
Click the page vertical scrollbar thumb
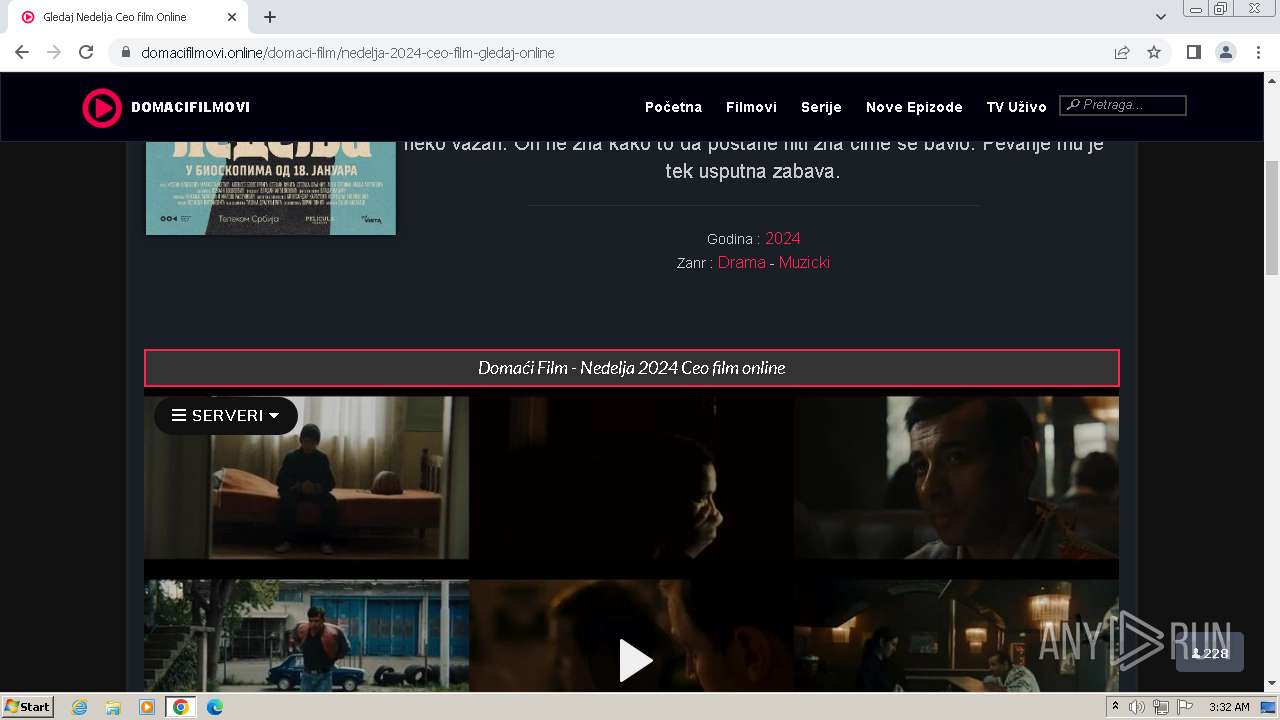pos(1272,217)
